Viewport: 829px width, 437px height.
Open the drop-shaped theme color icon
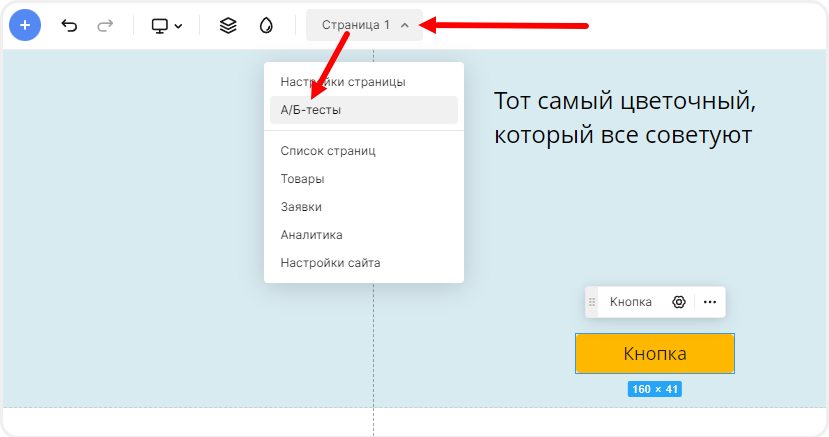[x=266, y=25]
